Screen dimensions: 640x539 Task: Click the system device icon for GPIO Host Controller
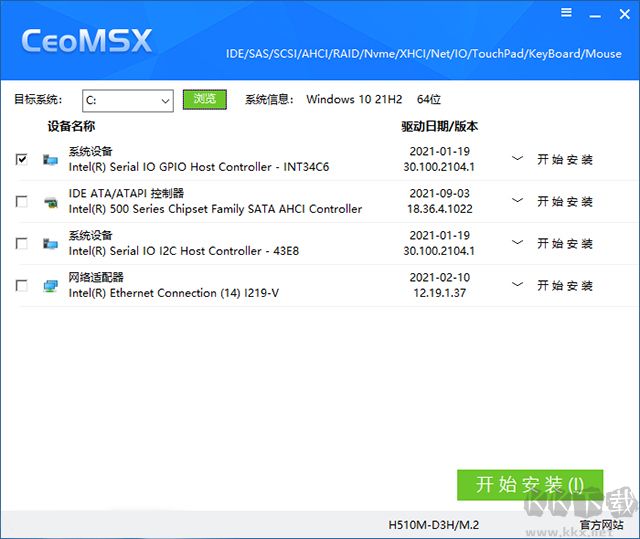pos(50,160)
